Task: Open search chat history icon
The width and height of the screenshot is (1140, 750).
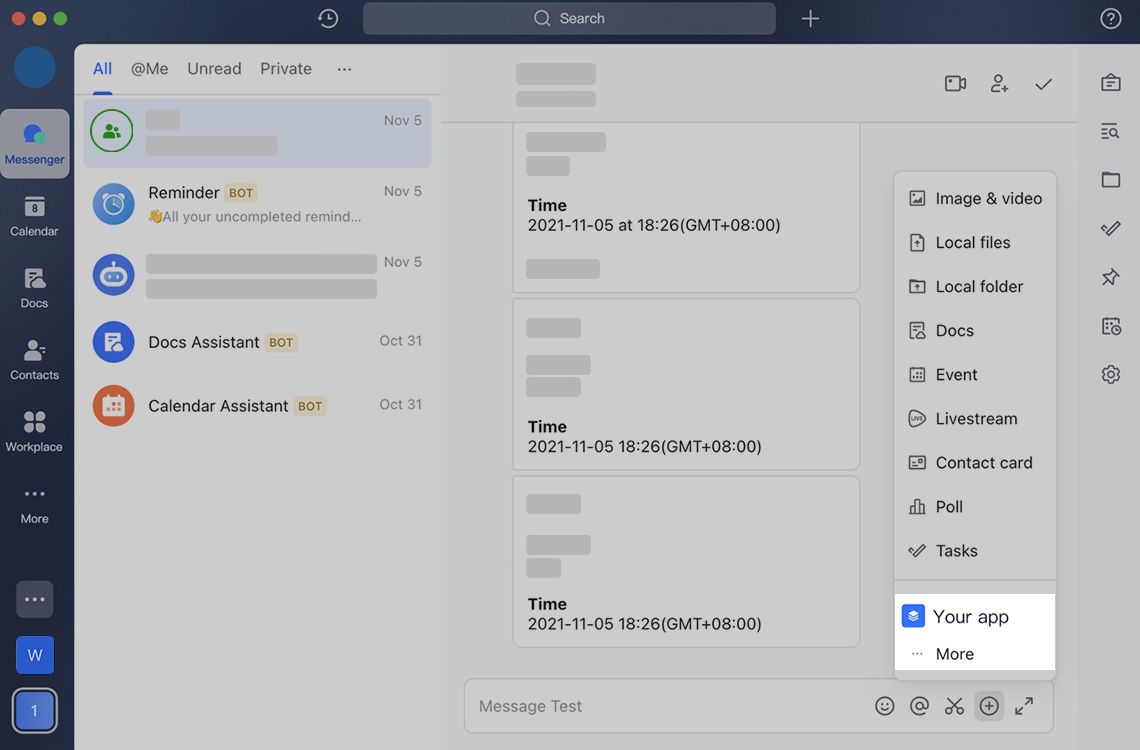Action: [1110, 132]
